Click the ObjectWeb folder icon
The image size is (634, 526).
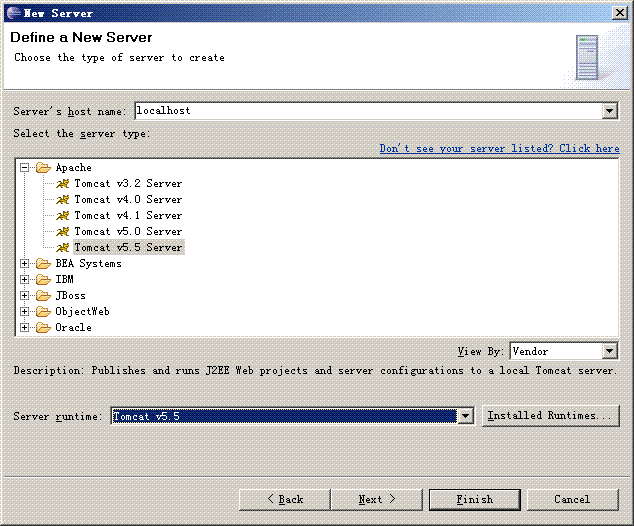coord(43,312)
